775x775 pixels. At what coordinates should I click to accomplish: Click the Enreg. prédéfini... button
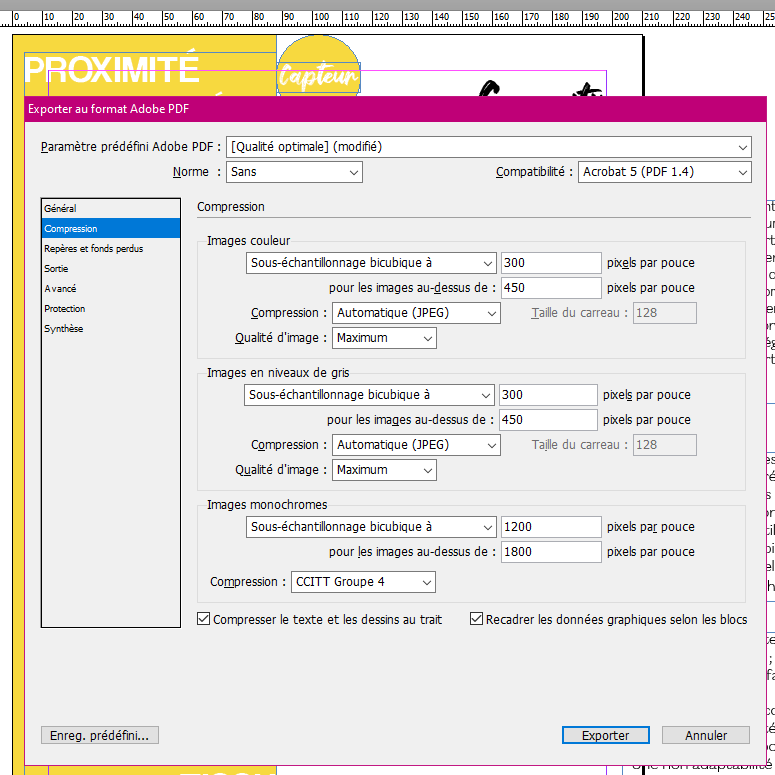100,735
